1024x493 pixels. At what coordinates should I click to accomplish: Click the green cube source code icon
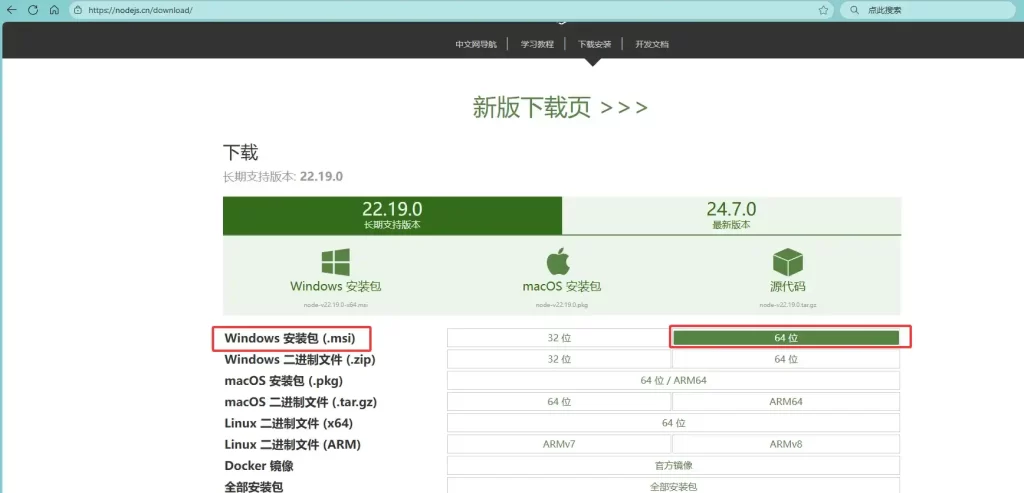[787, 263]
